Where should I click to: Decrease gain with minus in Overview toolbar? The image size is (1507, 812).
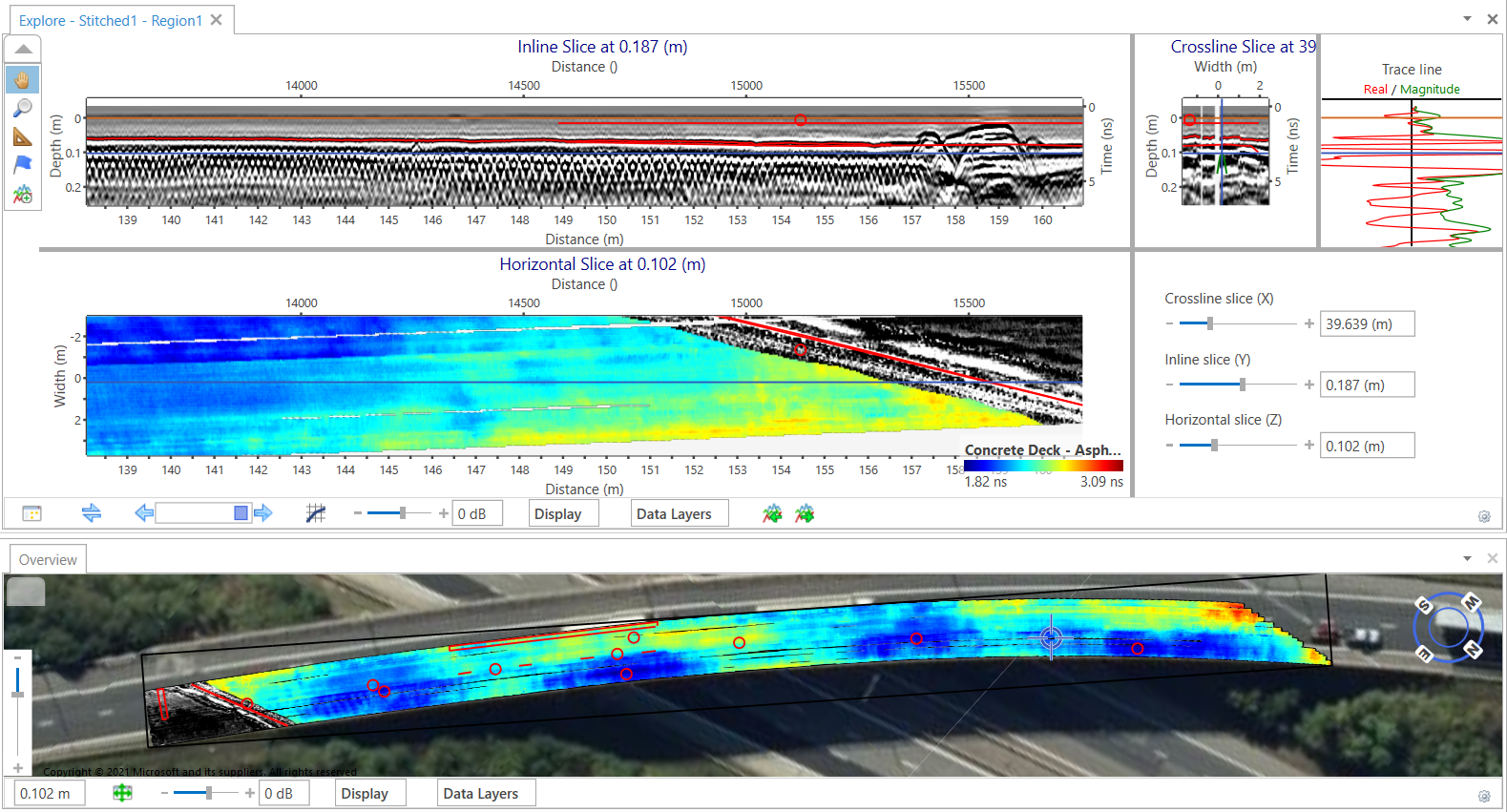click(x=164, y=793)
